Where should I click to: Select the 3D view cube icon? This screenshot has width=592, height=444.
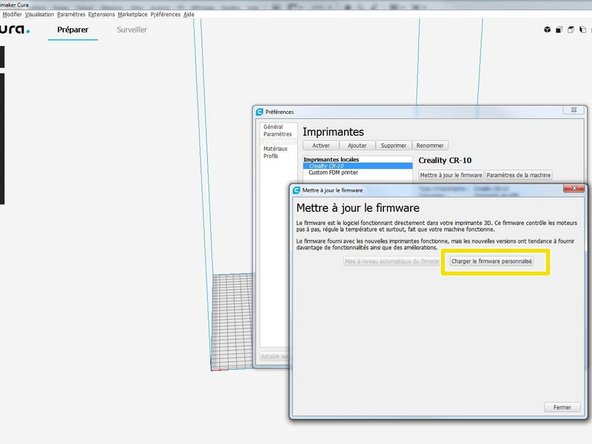547,29
